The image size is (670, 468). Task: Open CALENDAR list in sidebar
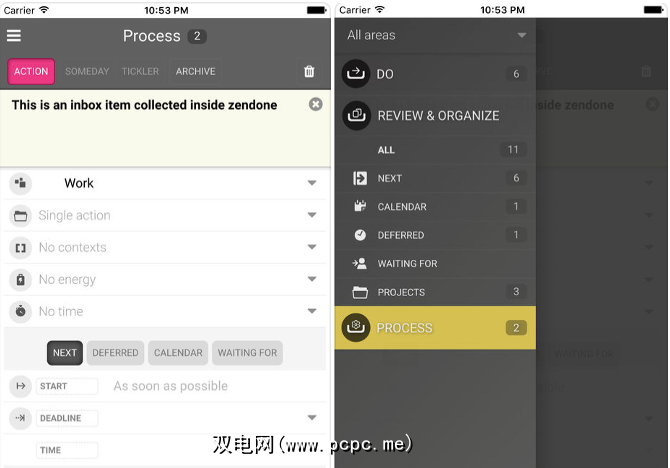[435, 207]
